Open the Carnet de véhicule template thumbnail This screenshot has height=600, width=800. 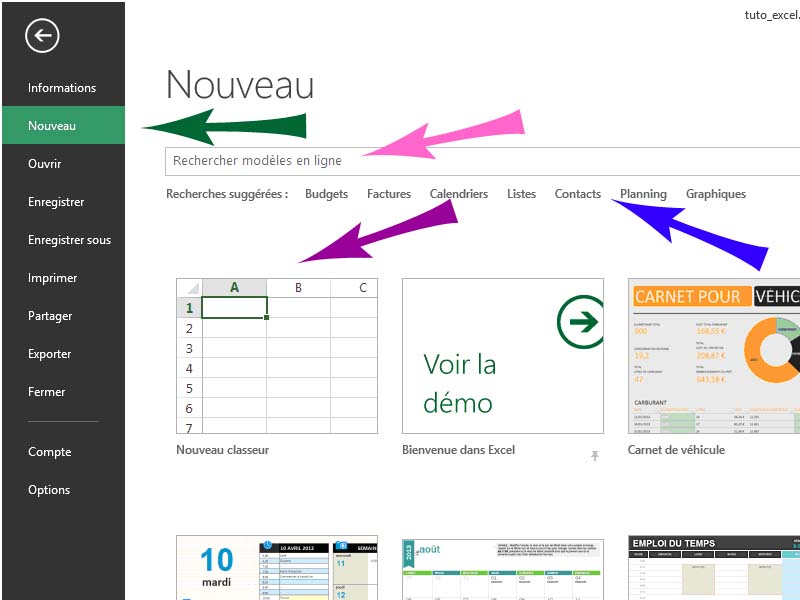click(714, 356)
